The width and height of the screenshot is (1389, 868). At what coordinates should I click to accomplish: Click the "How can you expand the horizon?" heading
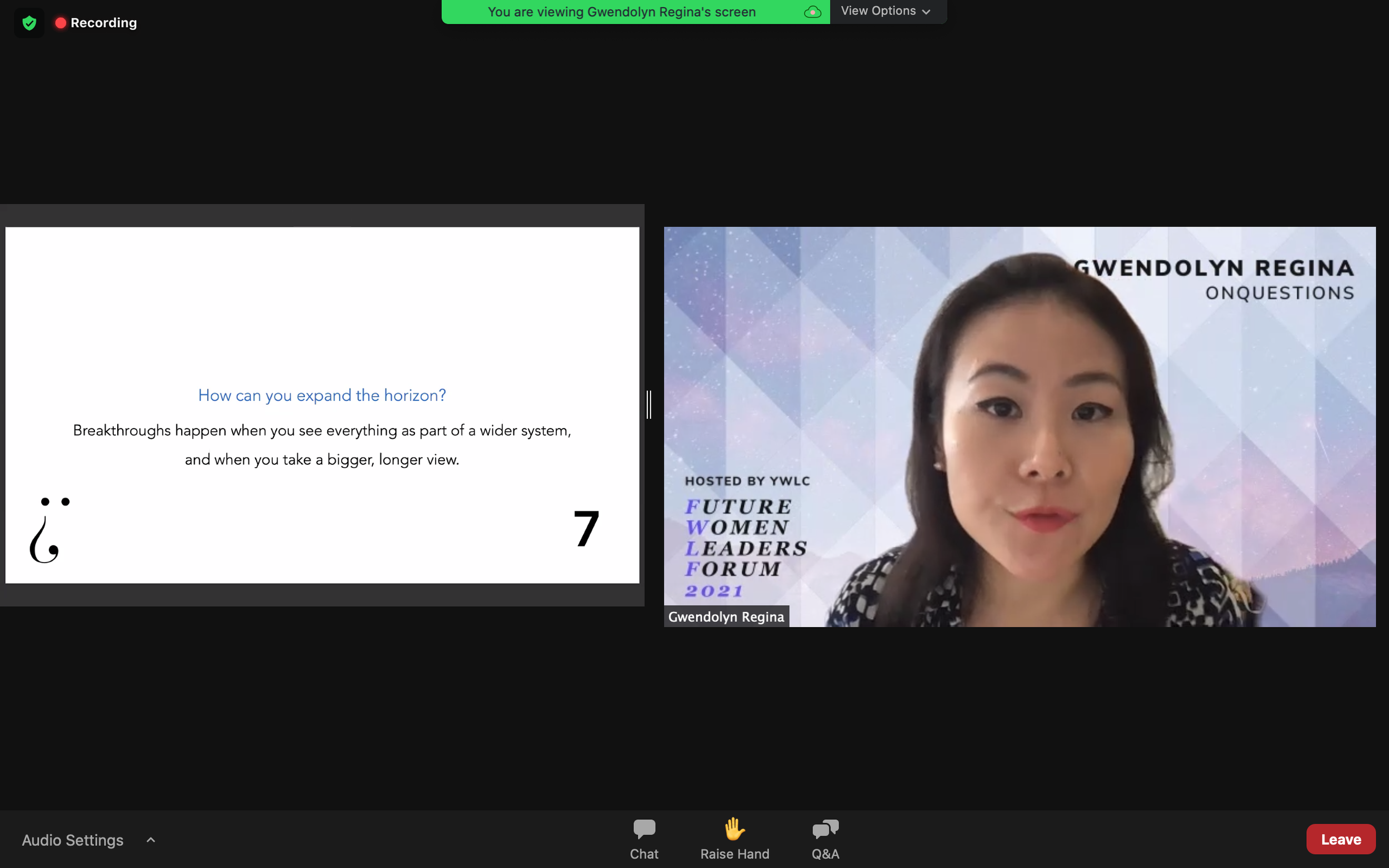[322, 395]
